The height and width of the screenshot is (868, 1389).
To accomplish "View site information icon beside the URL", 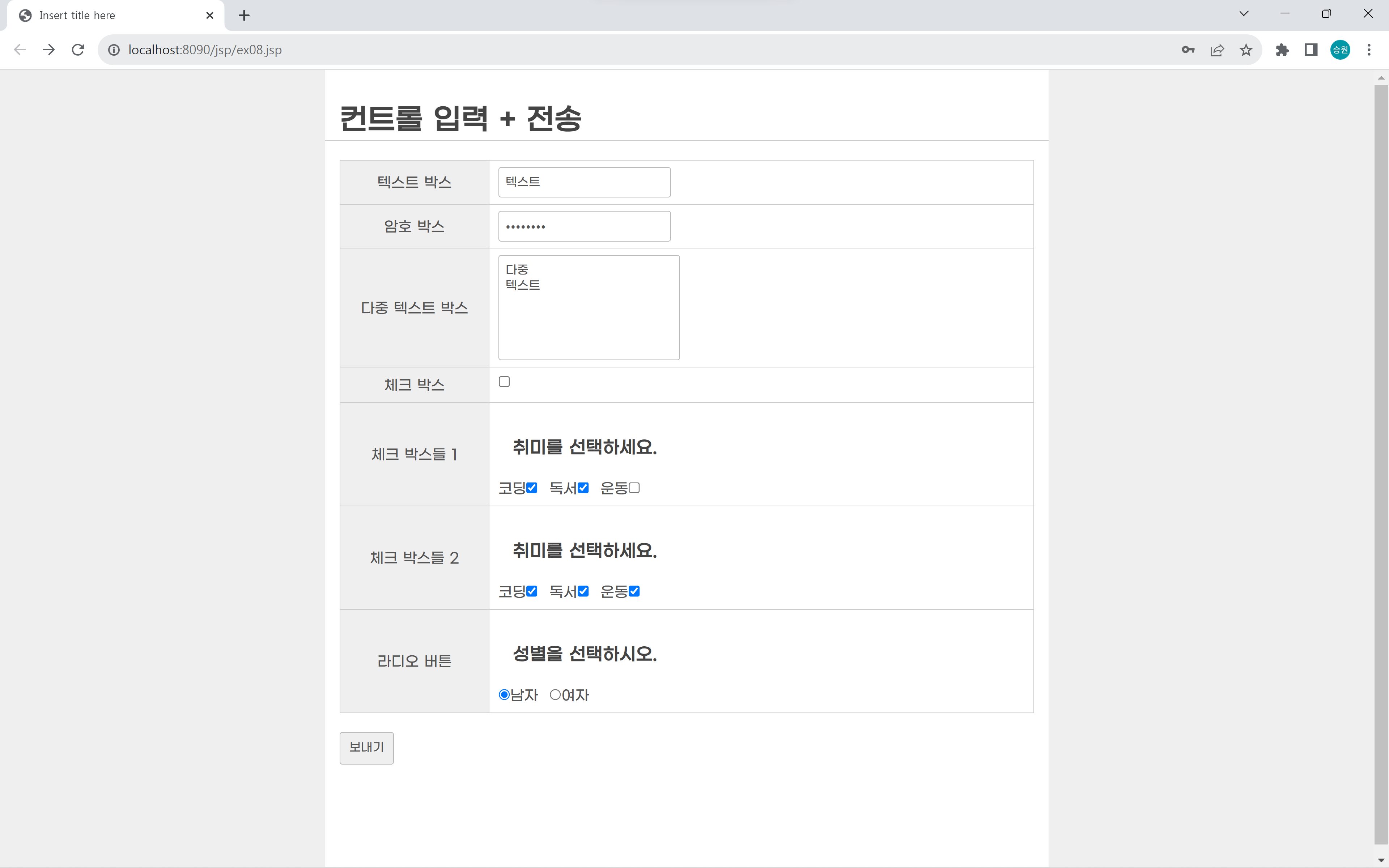I will (114, 50).
